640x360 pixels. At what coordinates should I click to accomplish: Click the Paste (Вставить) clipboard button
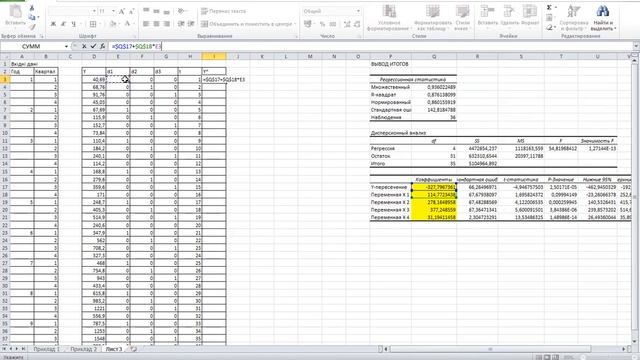[x=15, y=16]
